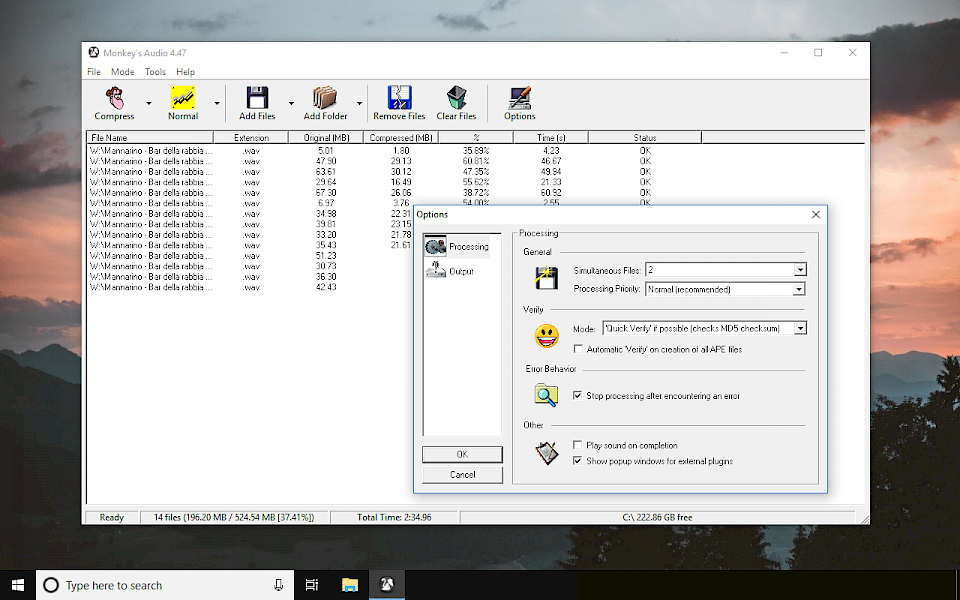Open Task View on the taskbar
Screen dimensions: 960x600
(x=312, y=585)
